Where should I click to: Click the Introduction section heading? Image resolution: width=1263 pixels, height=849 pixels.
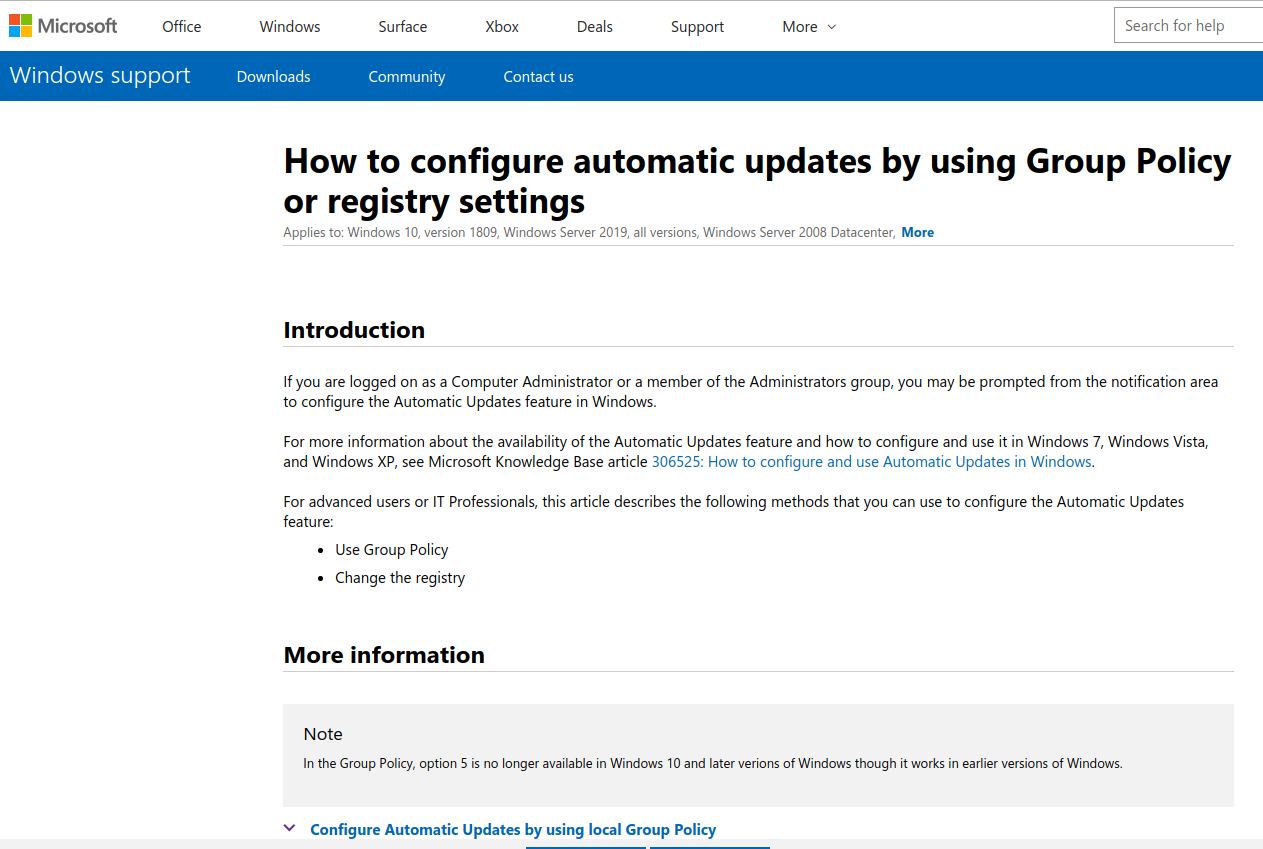pyautogui.click(x=354, y=330)
